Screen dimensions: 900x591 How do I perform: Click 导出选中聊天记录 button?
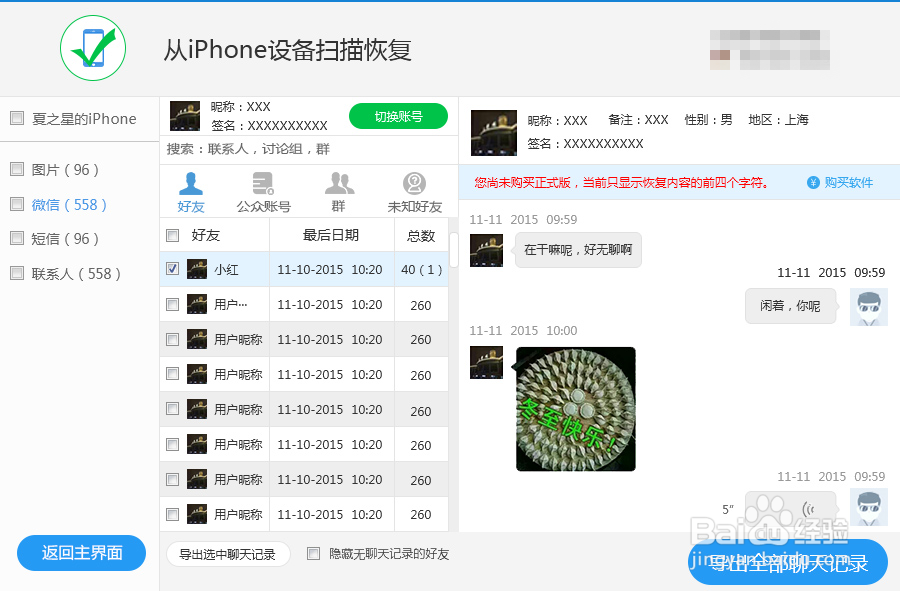click(228, 554)
